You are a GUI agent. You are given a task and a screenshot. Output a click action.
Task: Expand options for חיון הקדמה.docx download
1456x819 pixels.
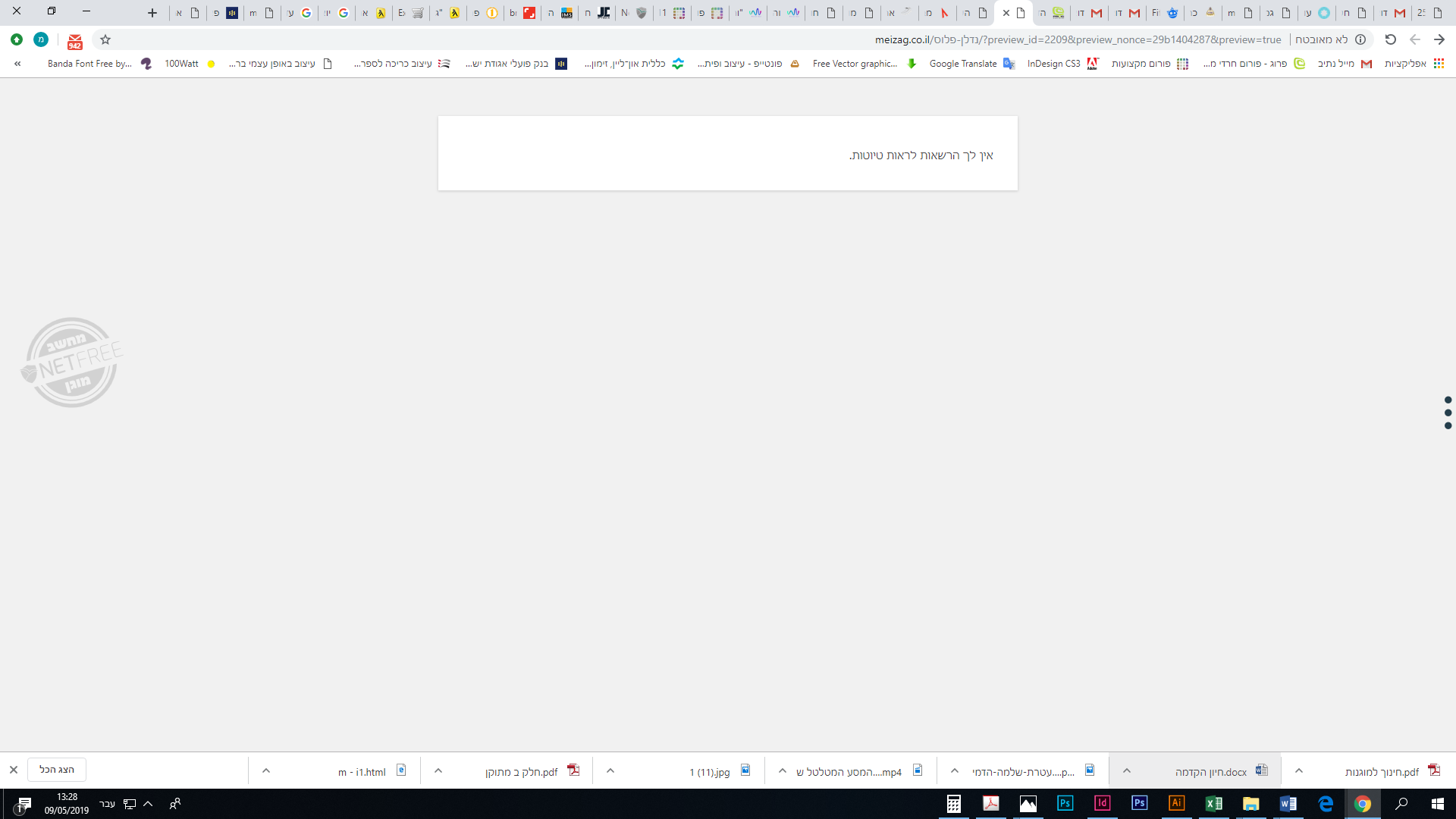(x=1127, y=771)
